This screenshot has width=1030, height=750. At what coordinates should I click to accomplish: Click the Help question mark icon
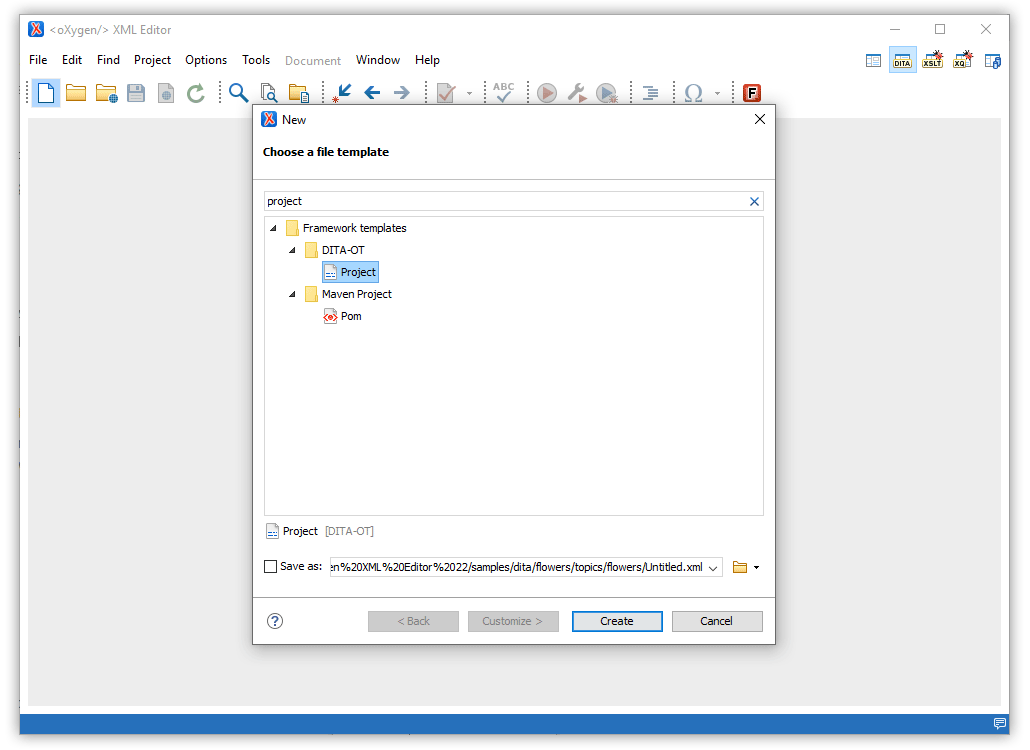(275, 621)
